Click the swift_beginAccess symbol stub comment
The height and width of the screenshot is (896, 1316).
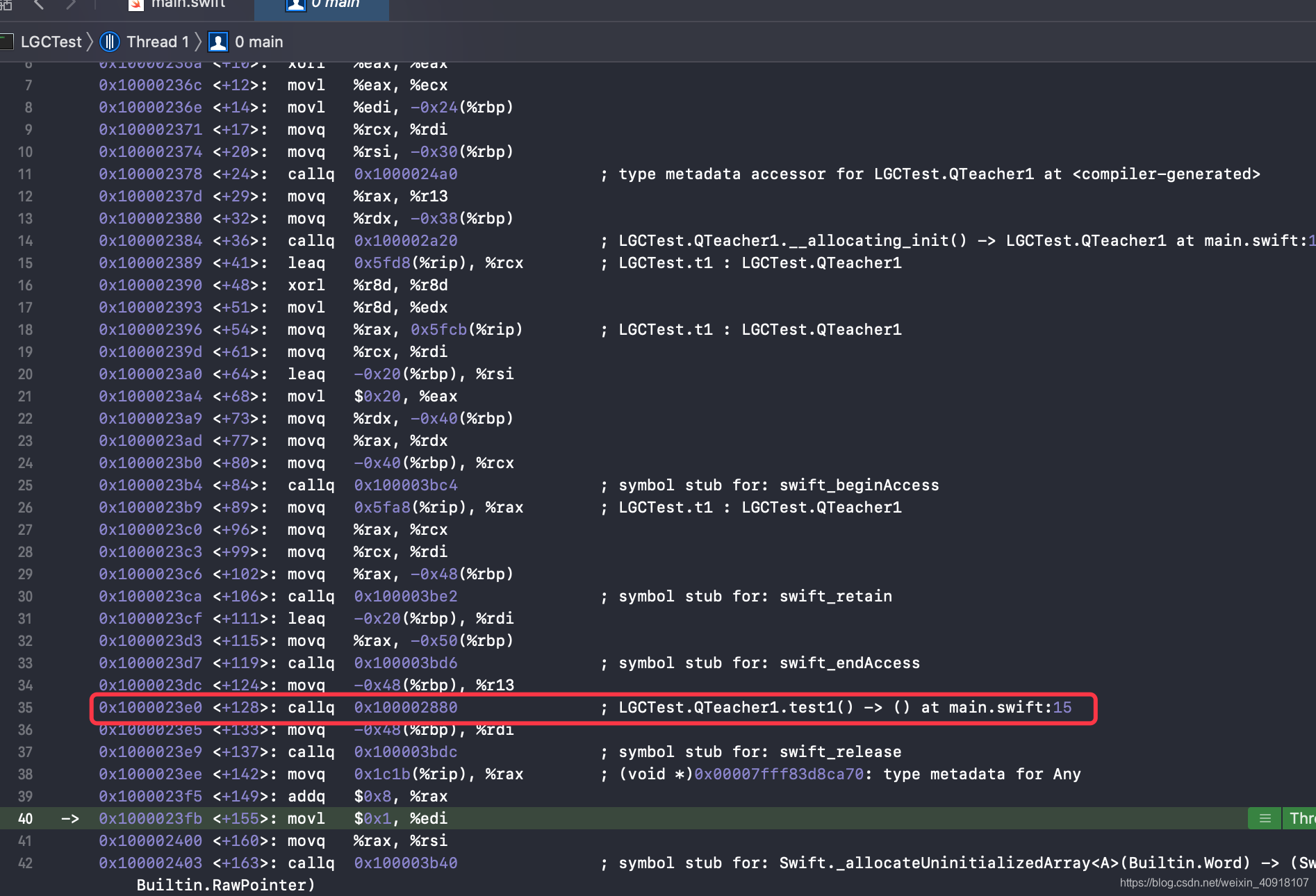click(x=779, y=486)
